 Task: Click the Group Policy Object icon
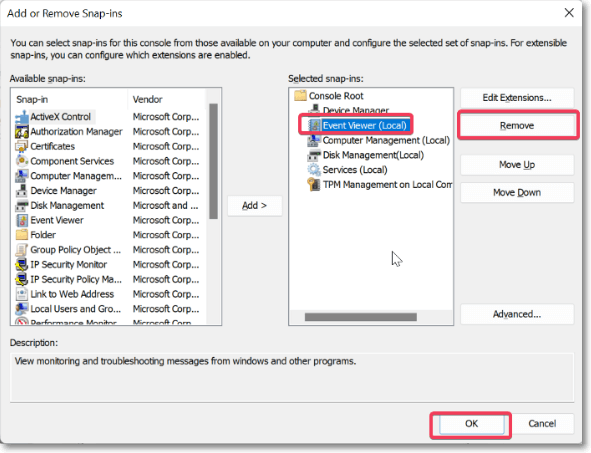click(21, 250)
